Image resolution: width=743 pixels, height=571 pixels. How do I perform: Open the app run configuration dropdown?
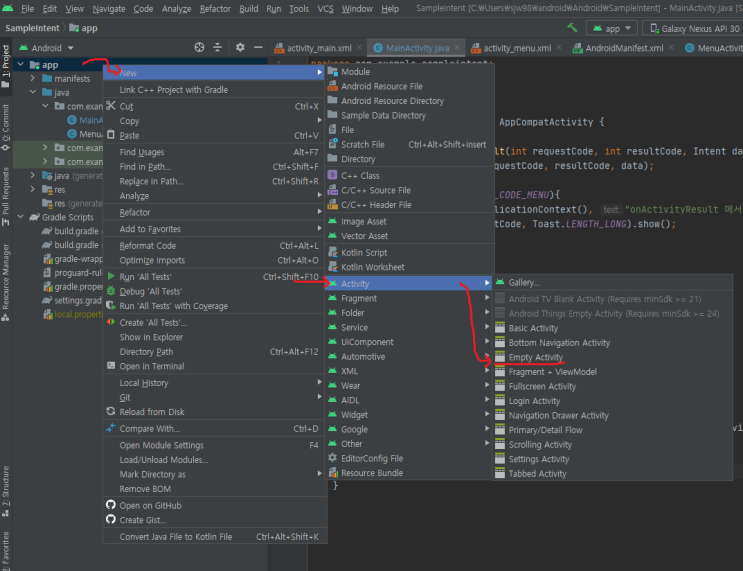coord(612,28)
